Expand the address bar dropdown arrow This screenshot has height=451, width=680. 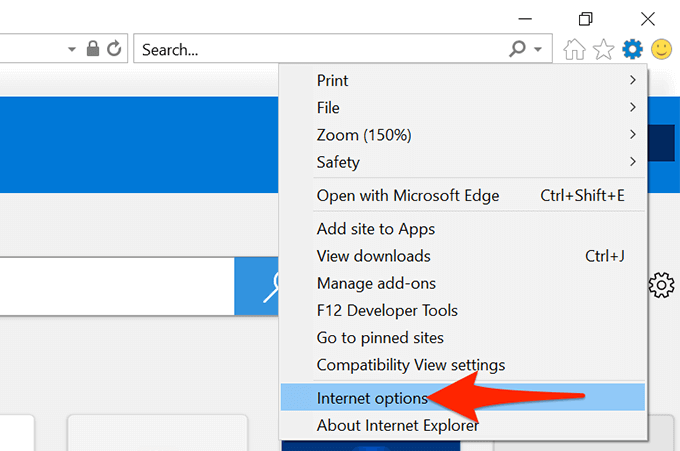[72, 48]
